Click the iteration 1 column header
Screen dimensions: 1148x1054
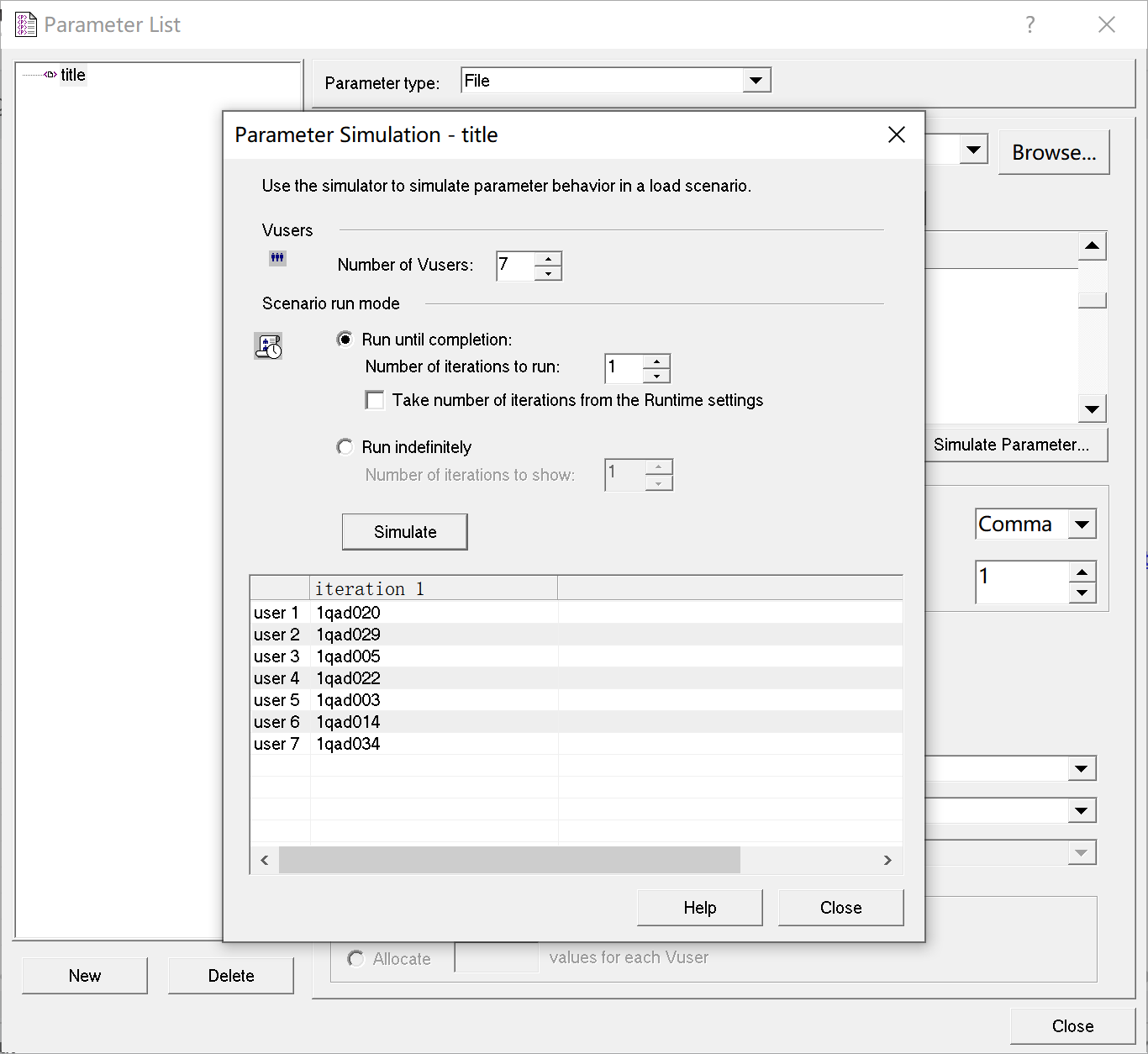[x=434, y=588]
